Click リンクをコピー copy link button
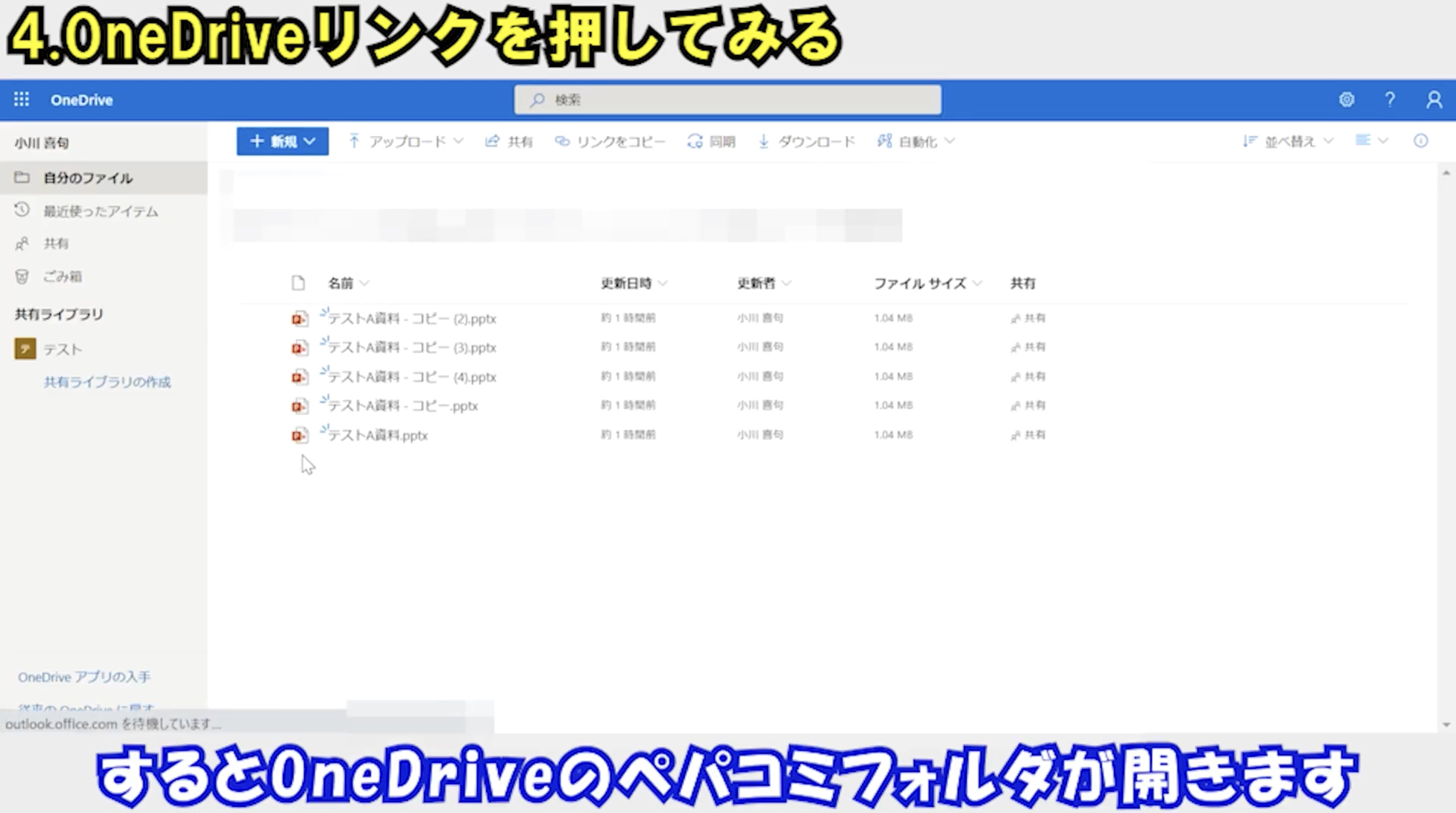The height and width of the screenshot is (813, 1456). [x=610, y=141]
